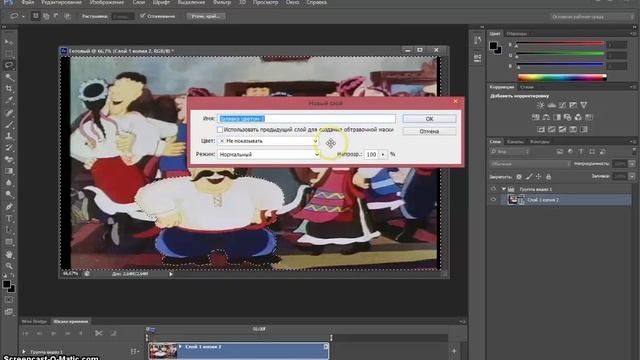The height and width of the screenshot is (360, 640).
Task: Select the Blur tool
Action: click(9, 183)
